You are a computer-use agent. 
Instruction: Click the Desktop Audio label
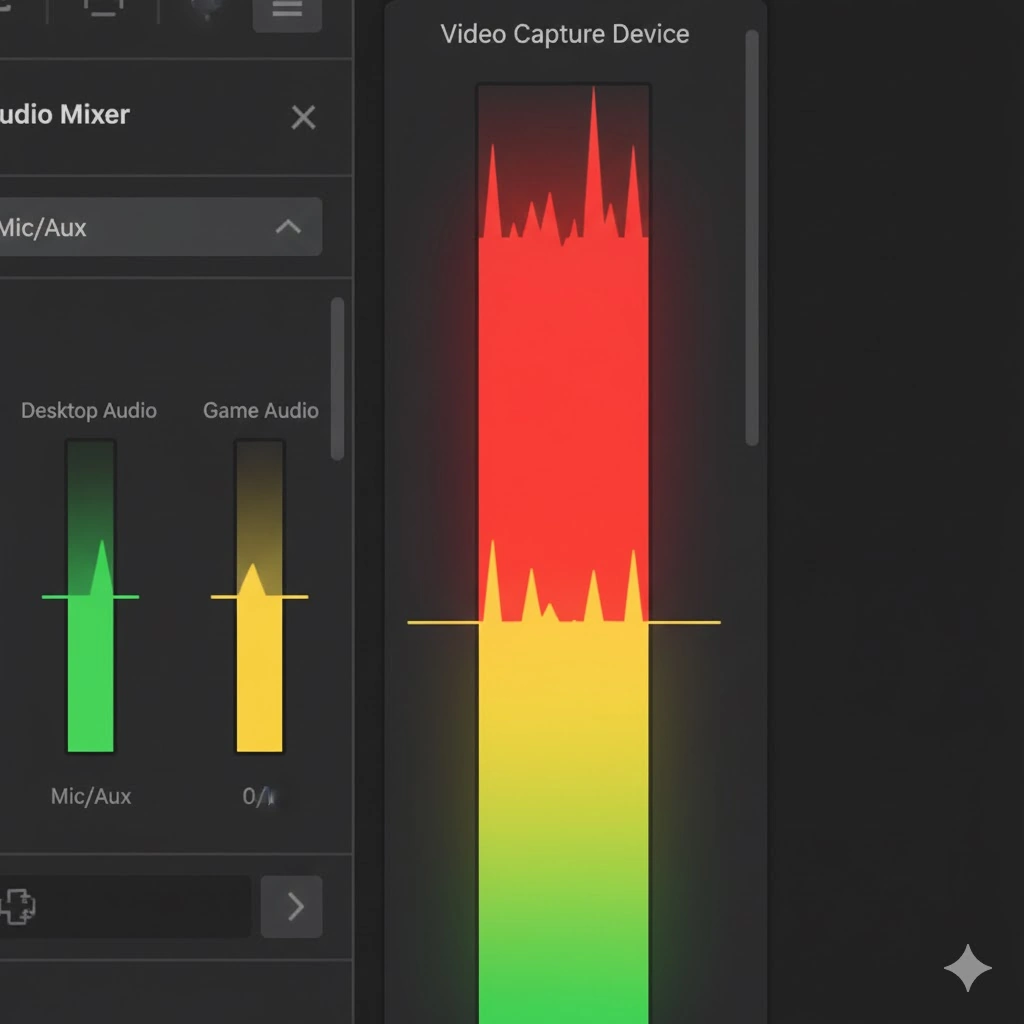pos(88,410)
